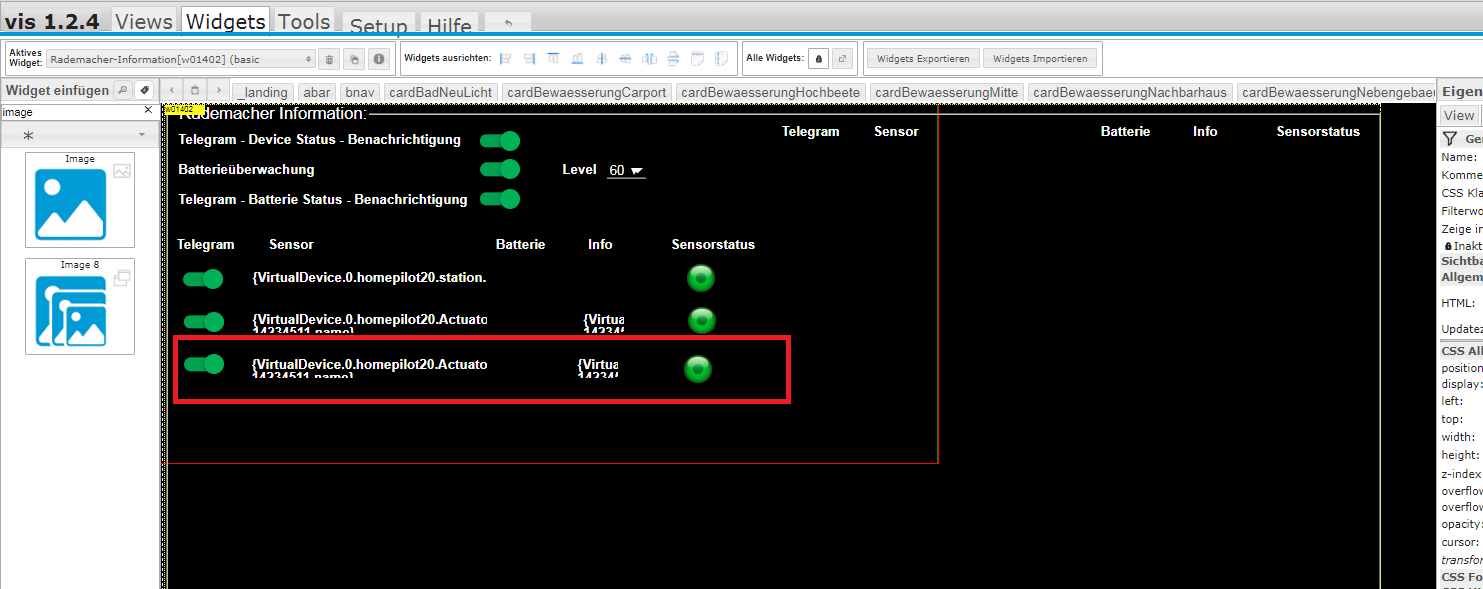Delete the active widget with trash icon

click(x=330, y=59)
